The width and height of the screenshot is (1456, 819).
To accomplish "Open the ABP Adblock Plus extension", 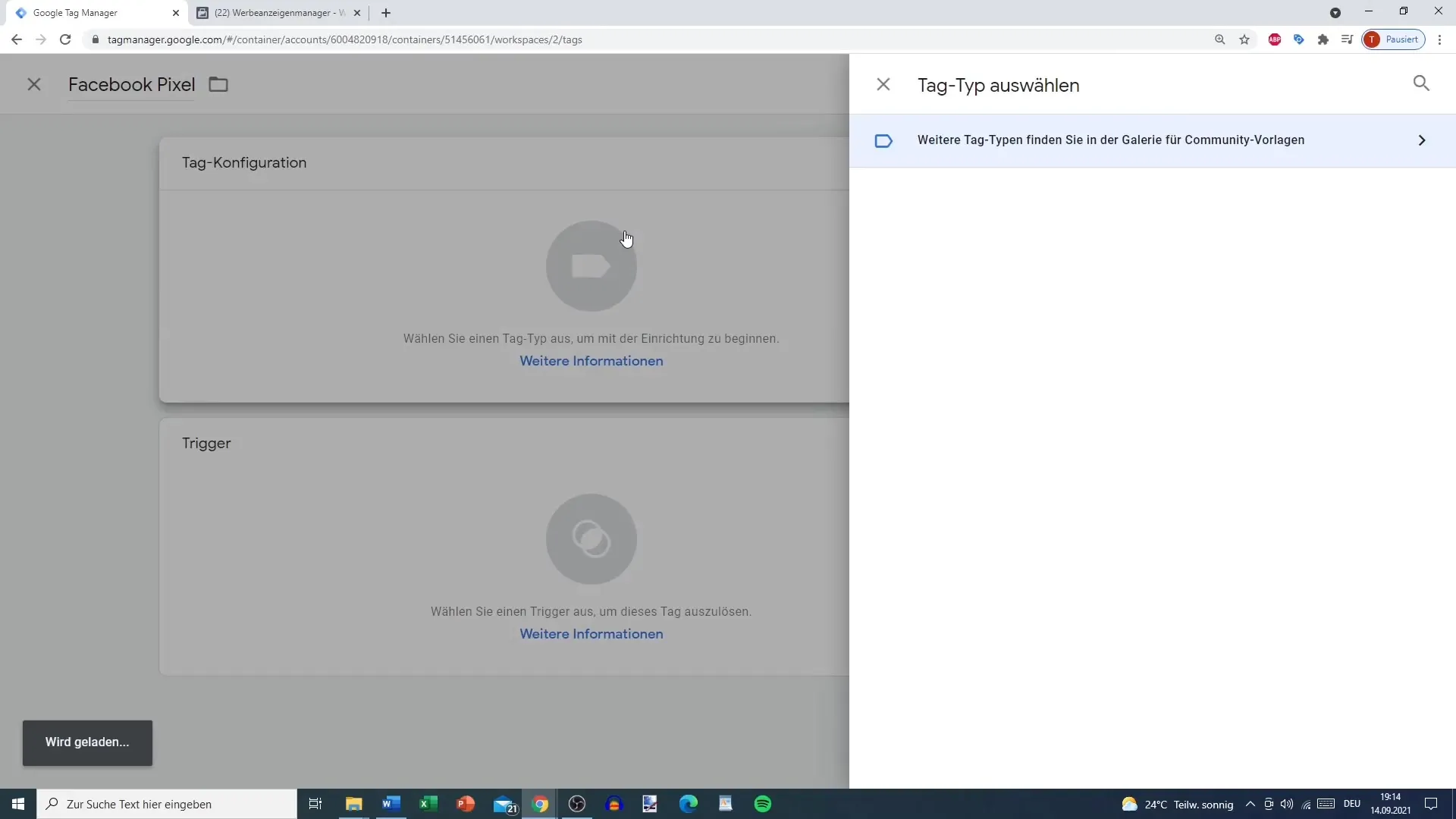I will 1275,39.
